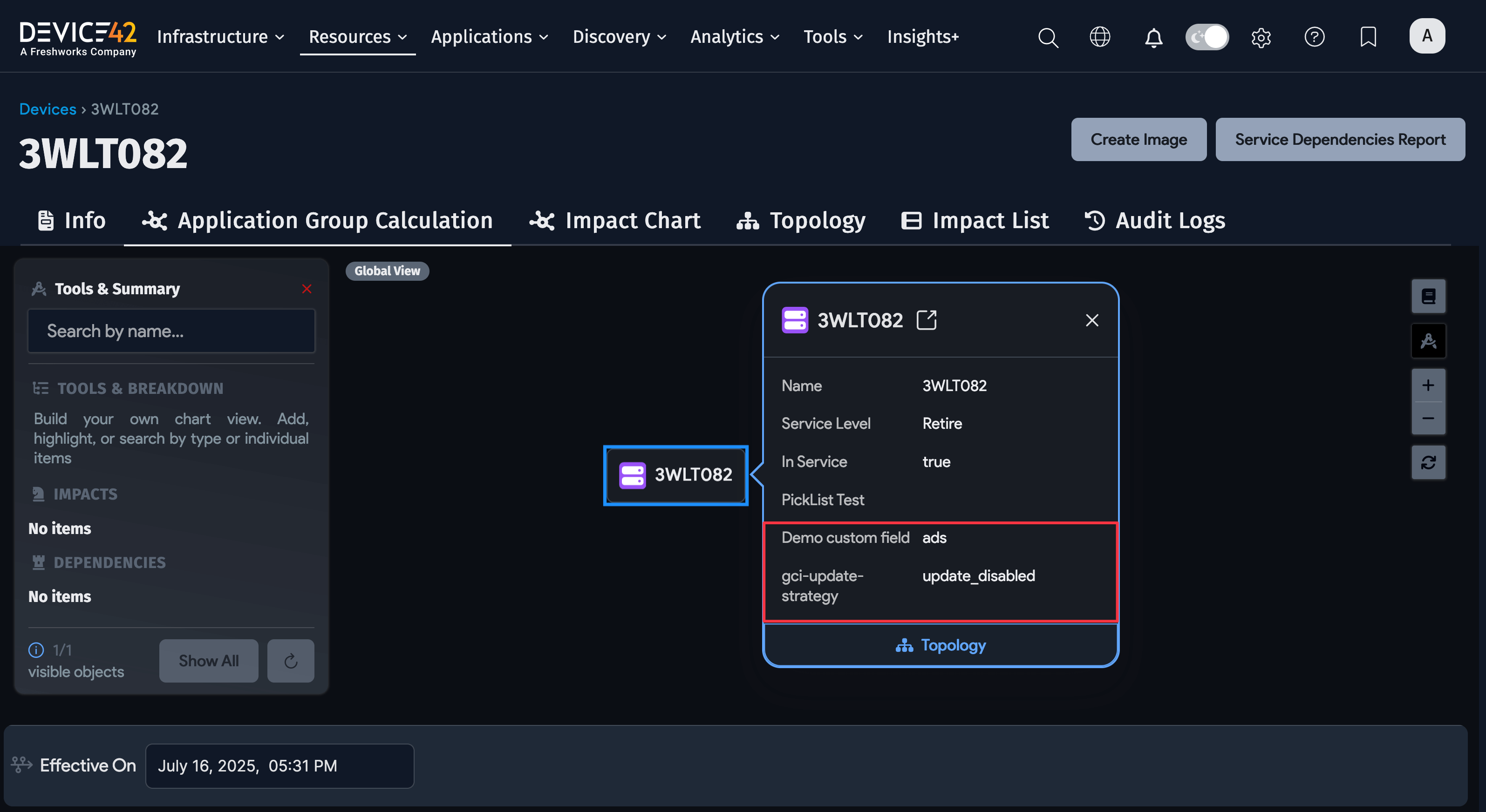Open notifications bell icon
The image size is (1486, 812).
tap(1153, 38)
